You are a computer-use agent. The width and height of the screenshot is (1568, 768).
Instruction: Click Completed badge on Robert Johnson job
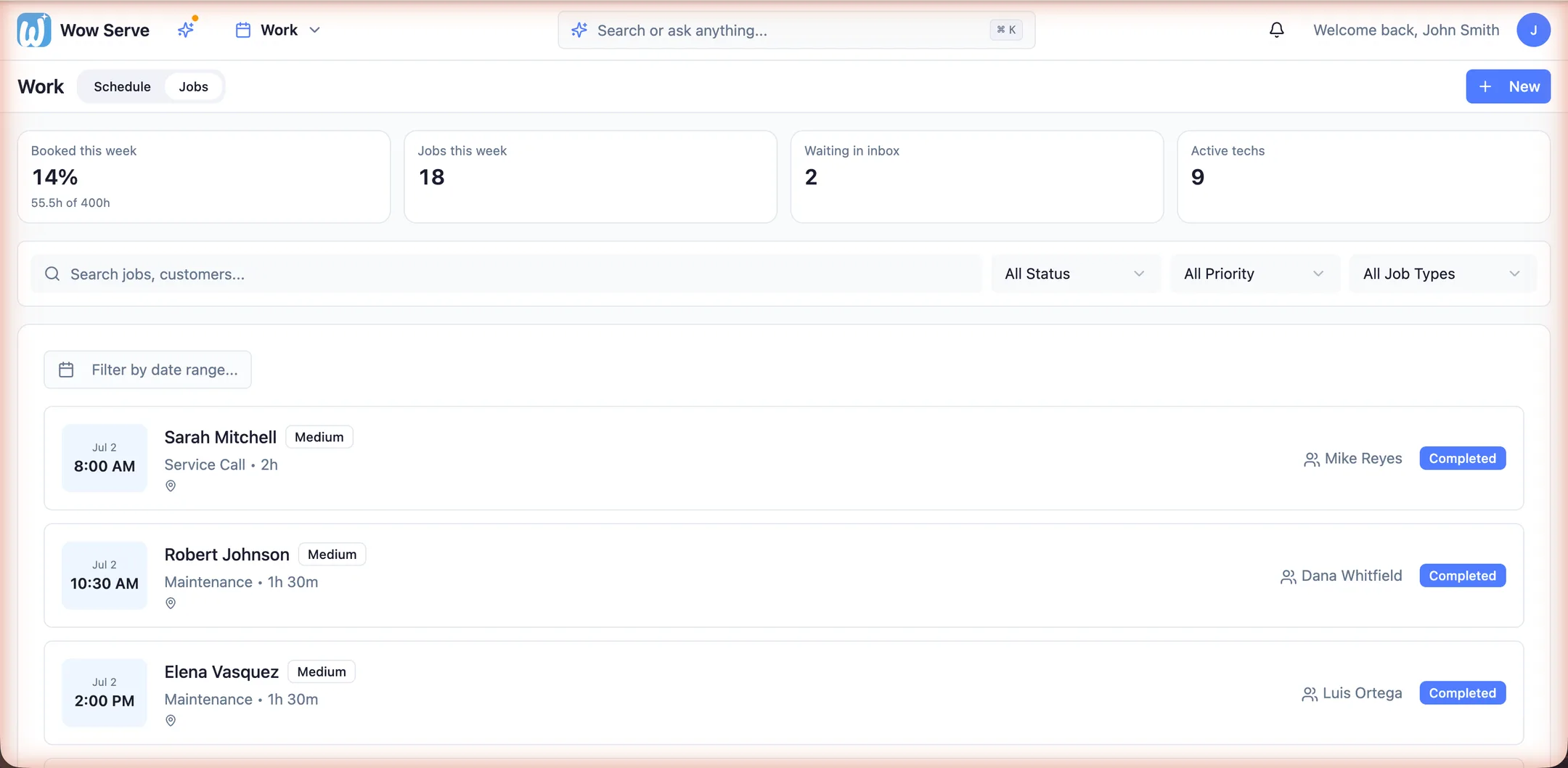pos(1462,576)
